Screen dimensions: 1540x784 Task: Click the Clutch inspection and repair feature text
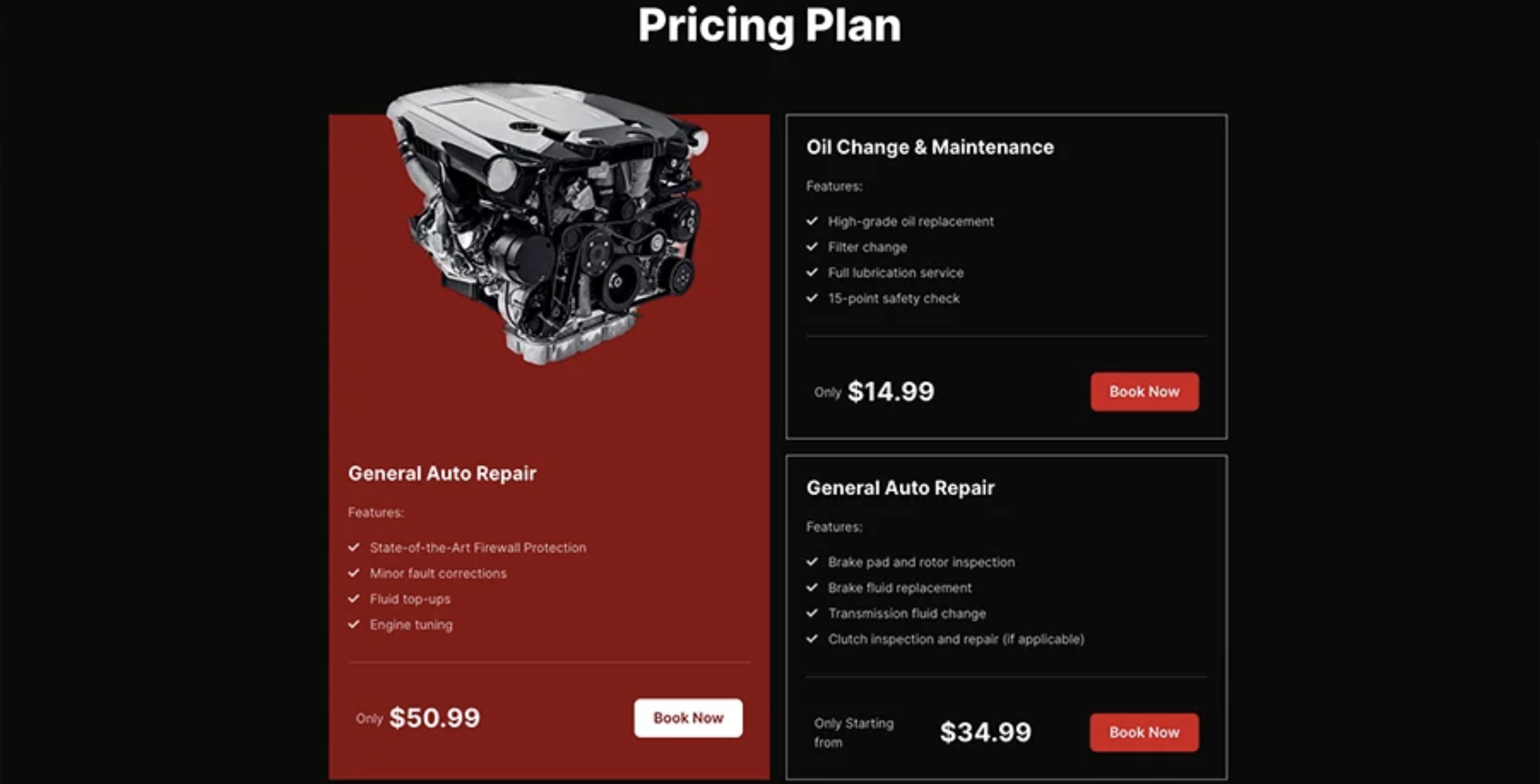[955, 639]
